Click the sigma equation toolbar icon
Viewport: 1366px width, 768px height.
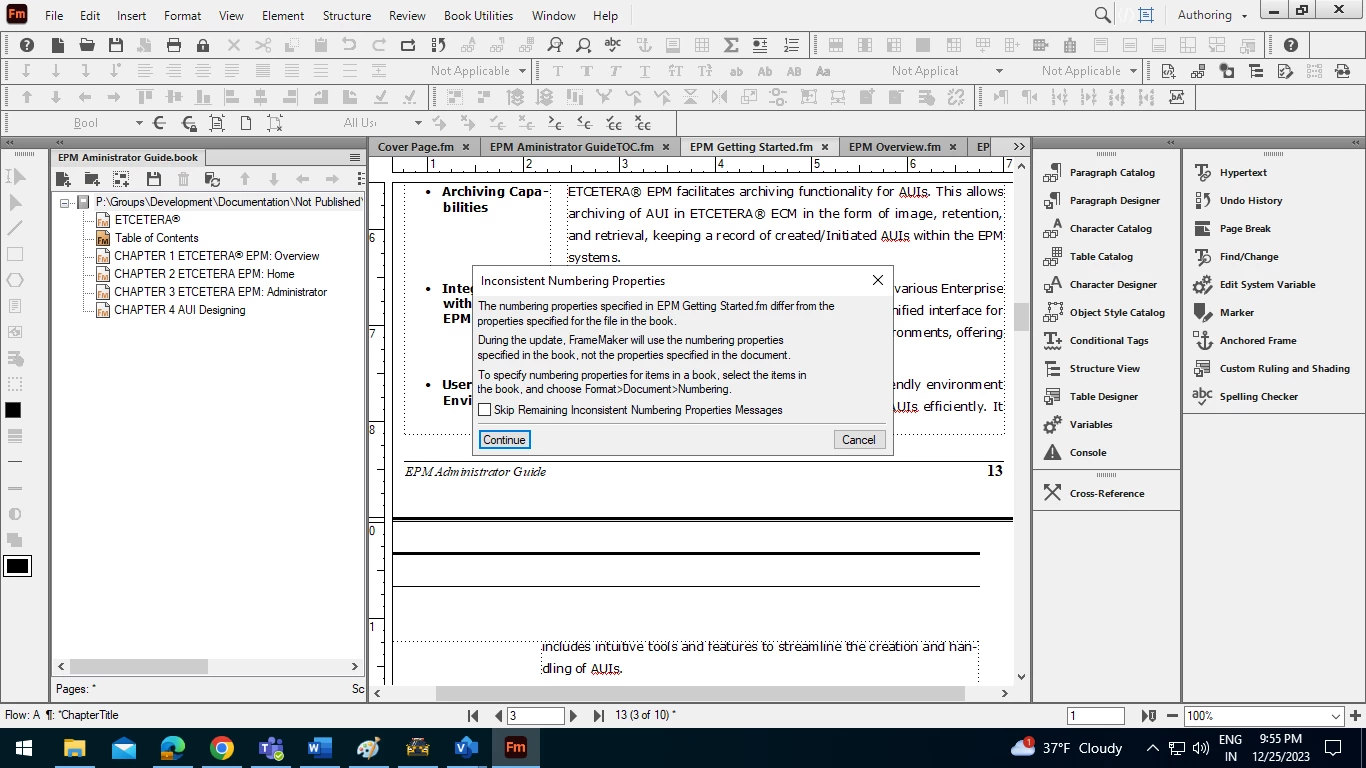[x=731, y=45]
